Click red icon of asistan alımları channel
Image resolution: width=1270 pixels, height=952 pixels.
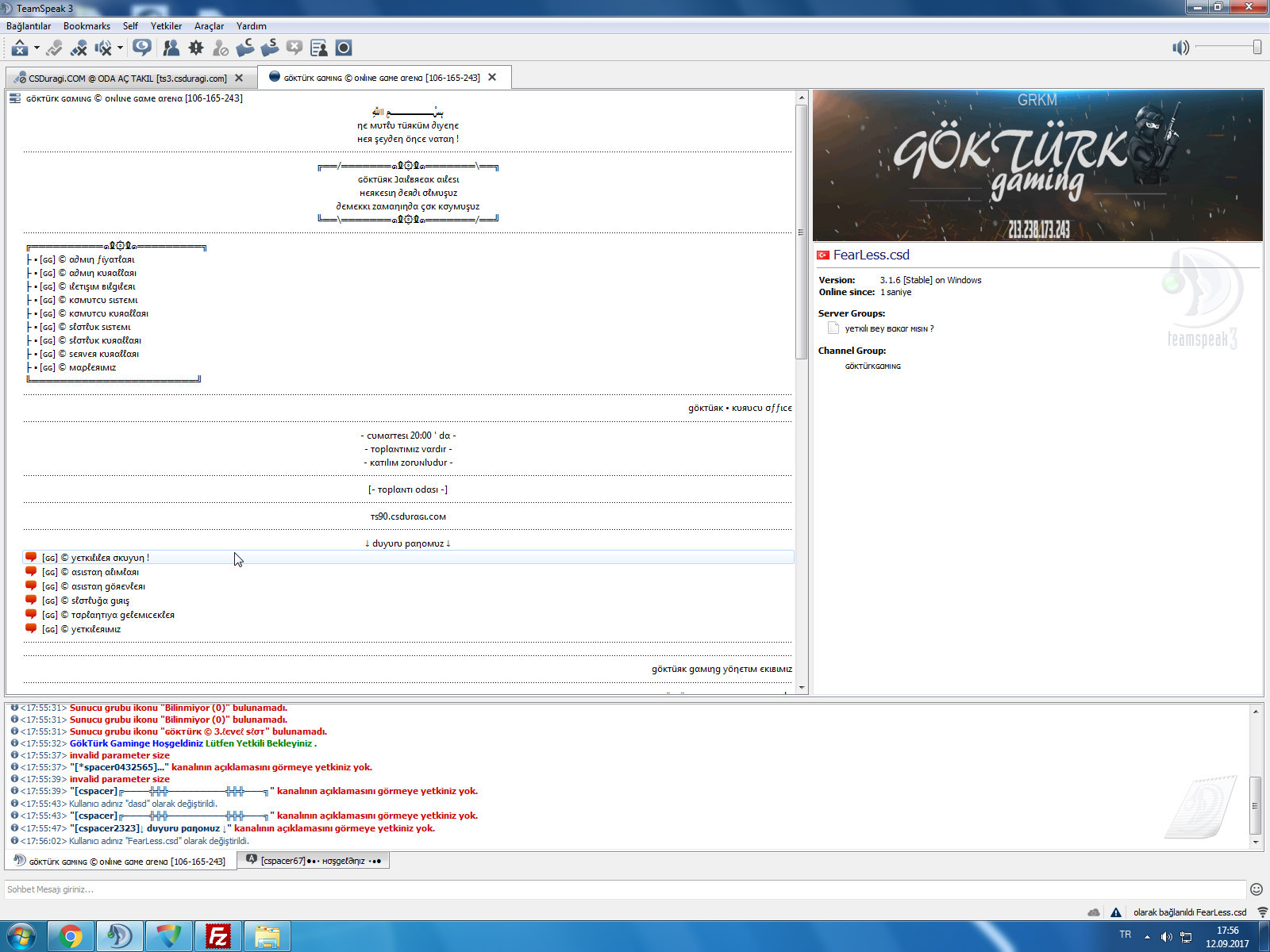[x=31, y=571]
